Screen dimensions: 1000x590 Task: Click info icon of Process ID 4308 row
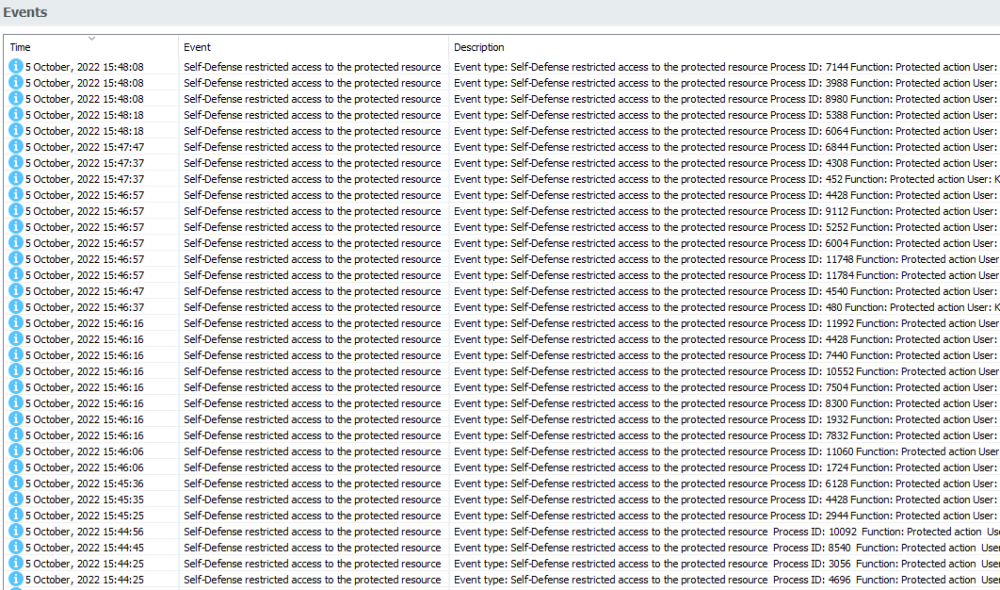click(x=16, y=162)
